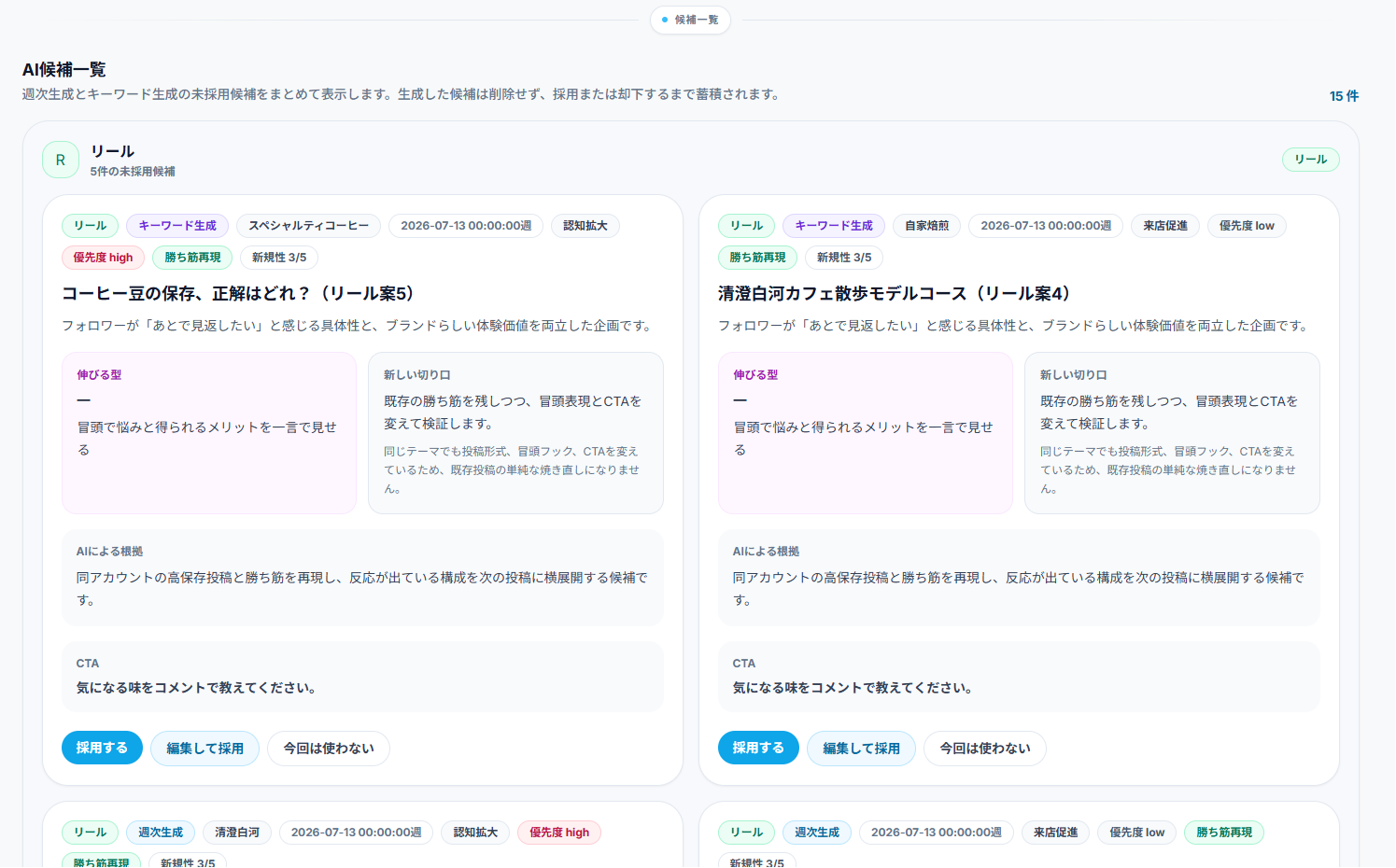Click the 週次生成 tag in bottom-left card

(161, 833)
